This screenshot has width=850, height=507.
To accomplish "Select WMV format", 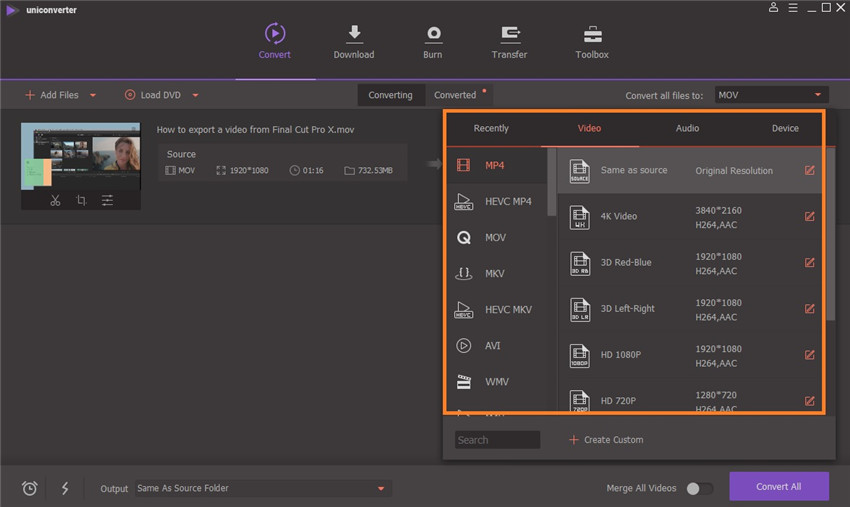I will pyautogui.click(x=496, y=382).
